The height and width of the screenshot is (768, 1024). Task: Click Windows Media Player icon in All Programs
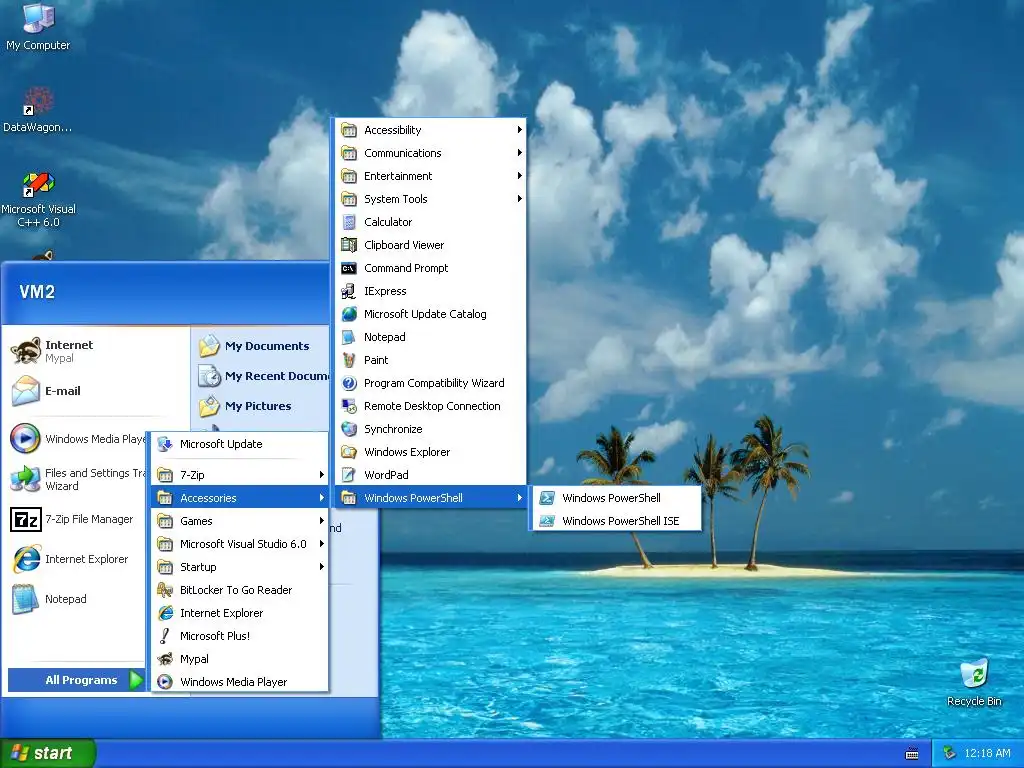tap(165, 682)
